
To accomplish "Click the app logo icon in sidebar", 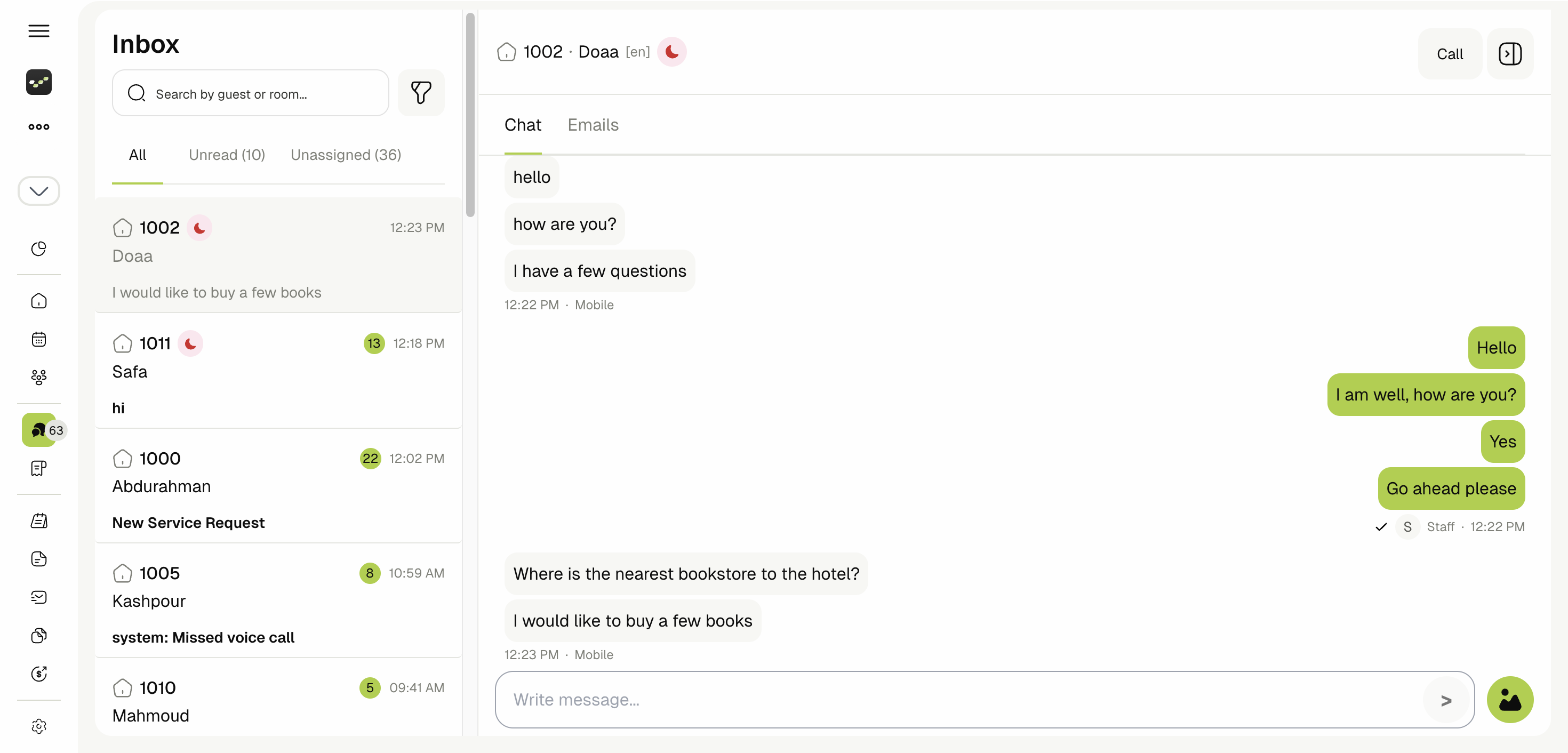I will pos(39,82).
